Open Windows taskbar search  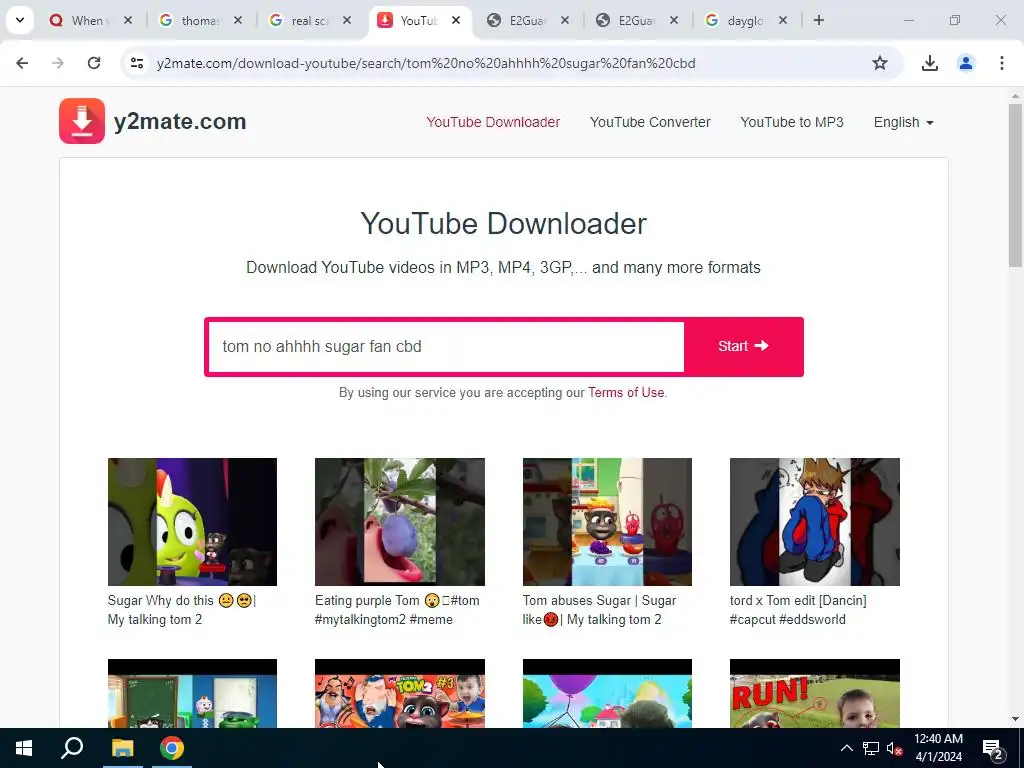point(72,748)
